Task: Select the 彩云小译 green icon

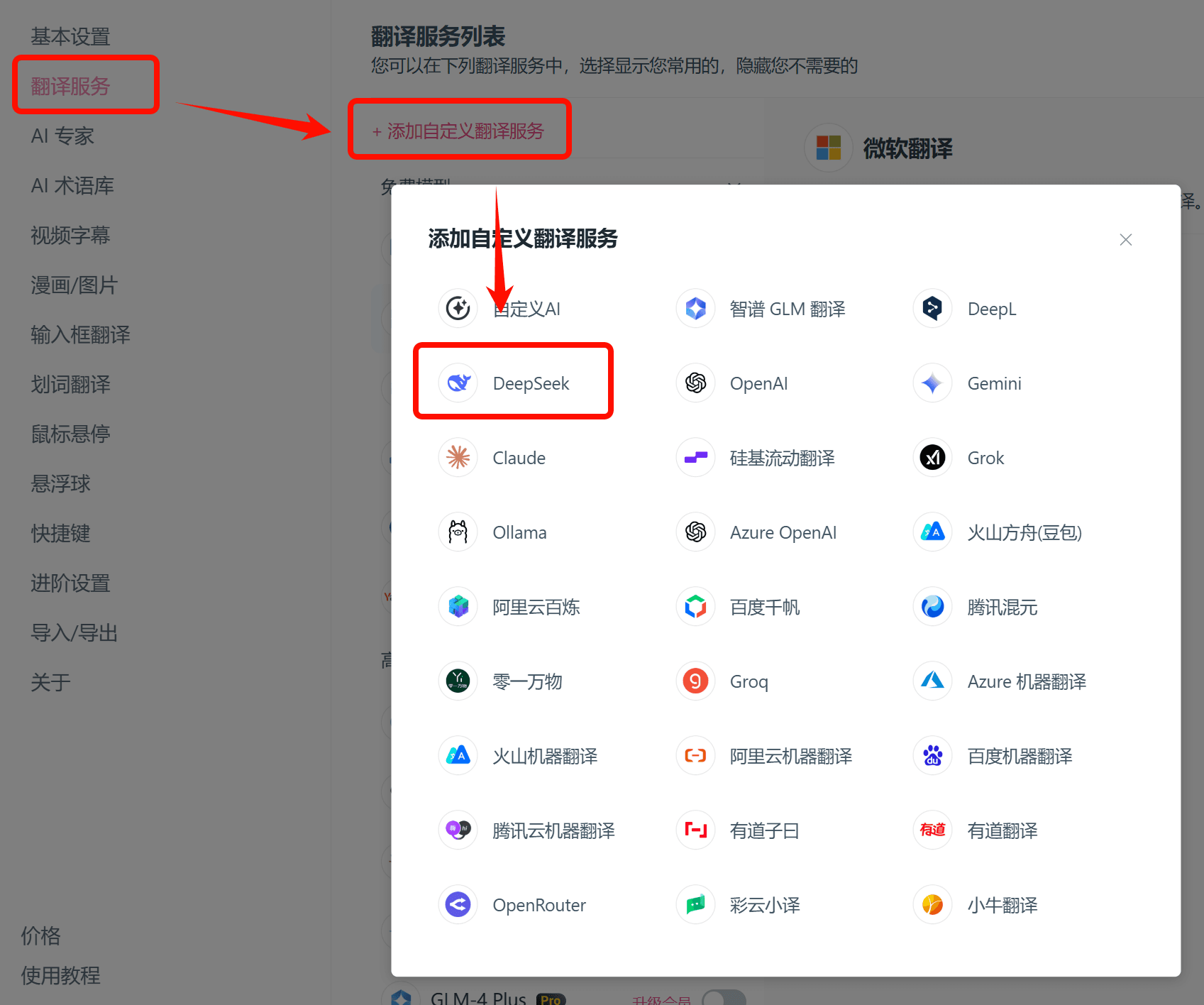Action: pyautogui.click(x=695, y=905)
